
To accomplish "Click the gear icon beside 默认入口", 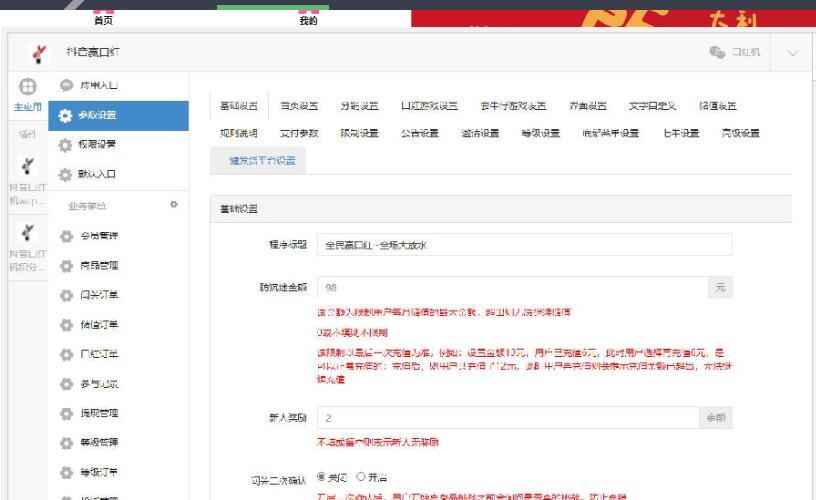I will click(x=66, y=175).
